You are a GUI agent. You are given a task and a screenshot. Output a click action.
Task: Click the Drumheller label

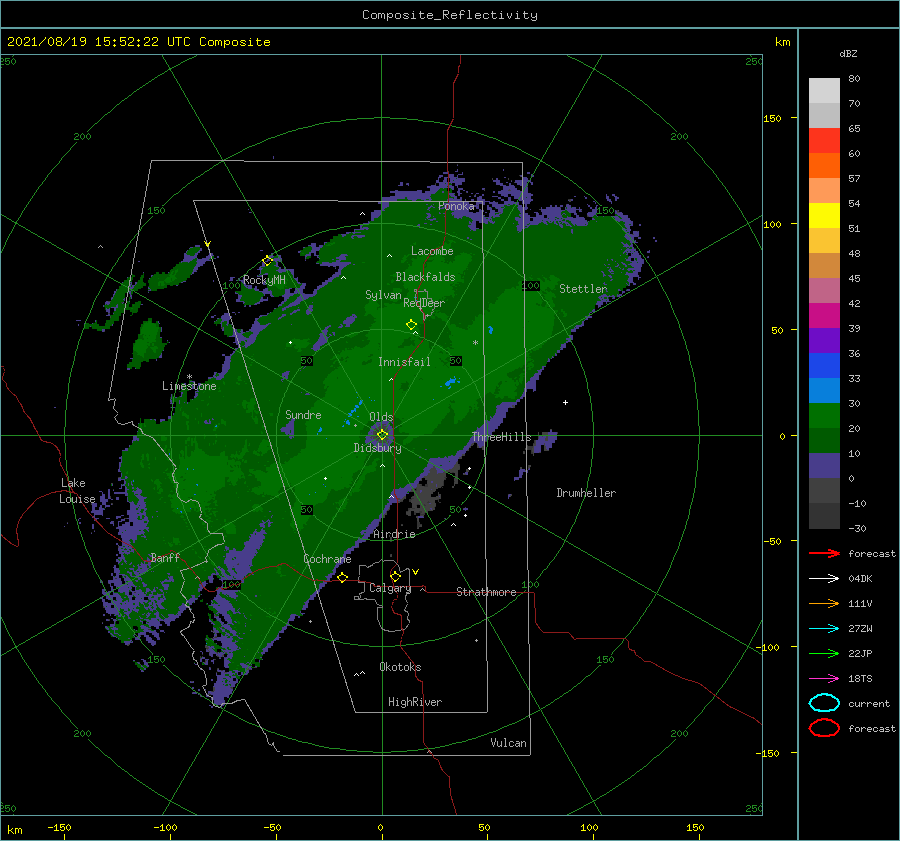[586, 493]
